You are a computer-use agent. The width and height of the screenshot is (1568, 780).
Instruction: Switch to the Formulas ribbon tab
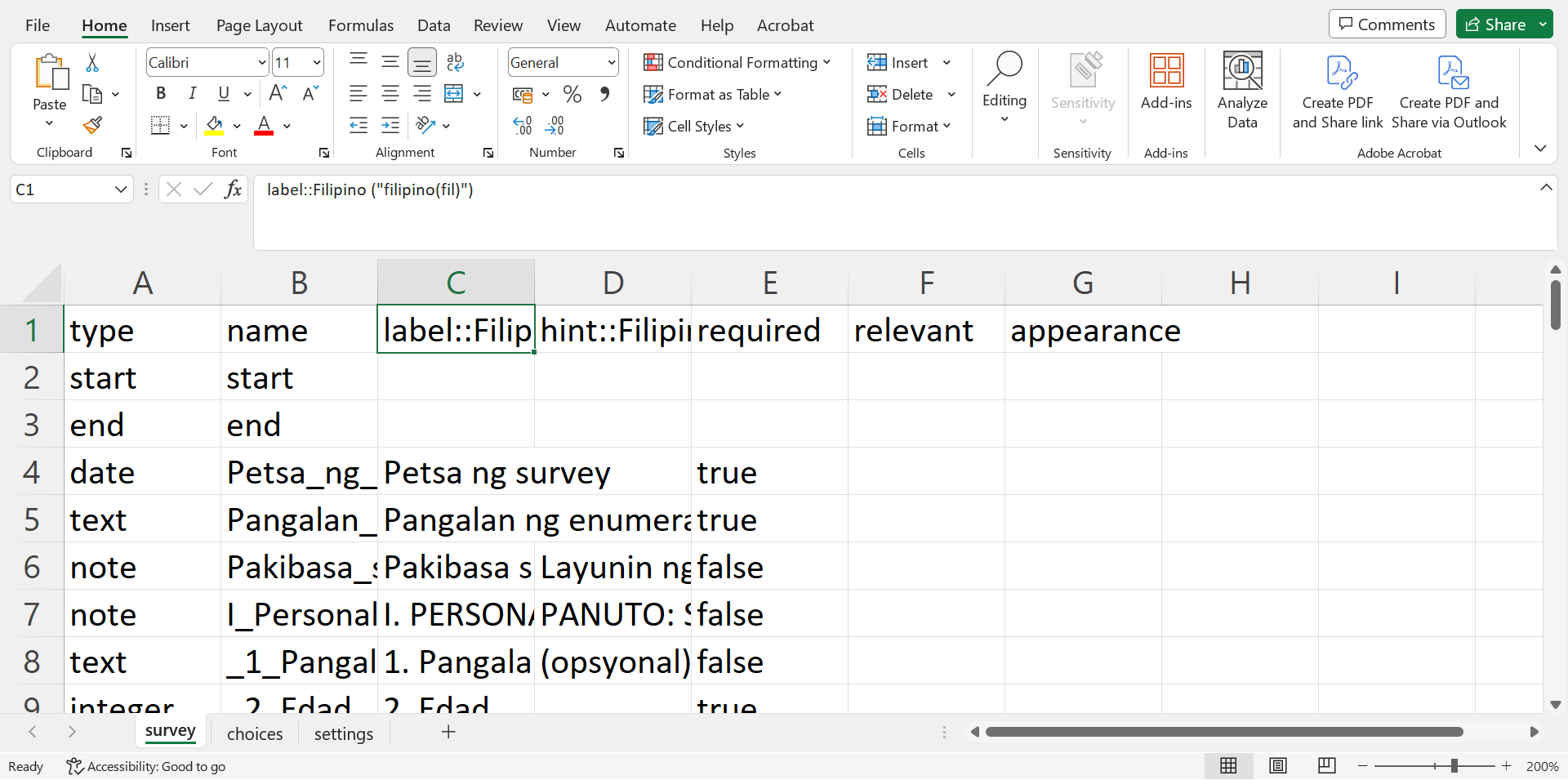360,25
